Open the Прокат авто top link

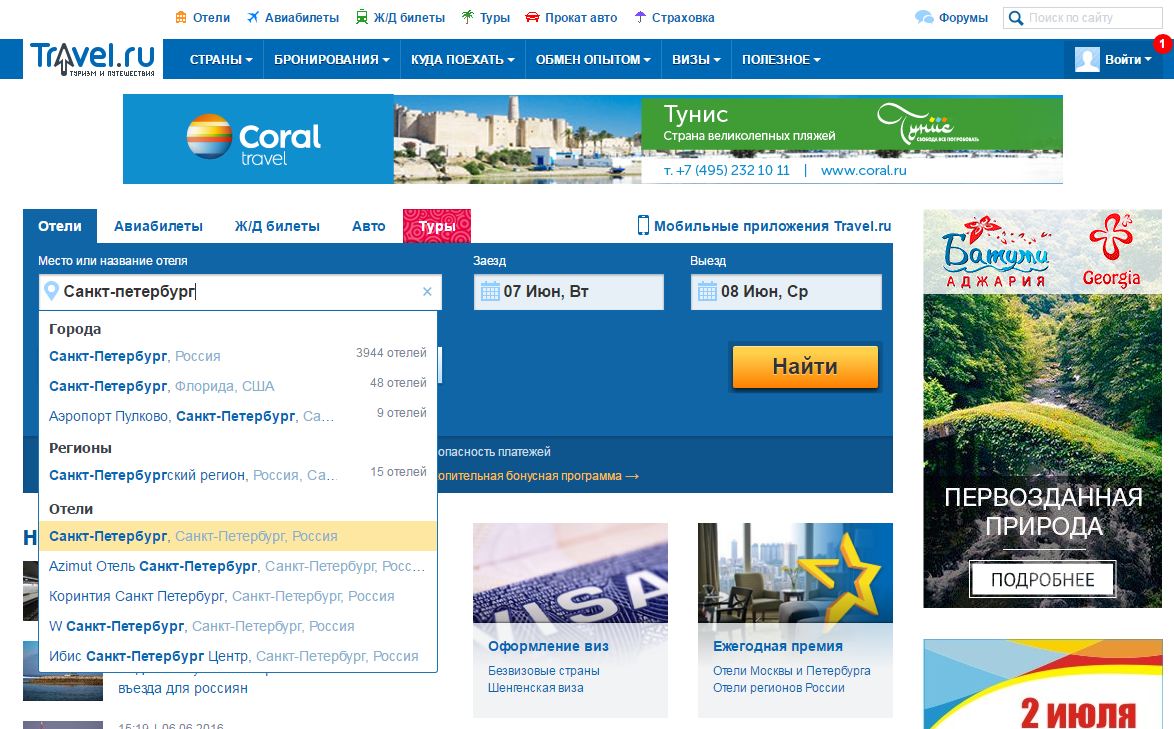click(581, 17)
